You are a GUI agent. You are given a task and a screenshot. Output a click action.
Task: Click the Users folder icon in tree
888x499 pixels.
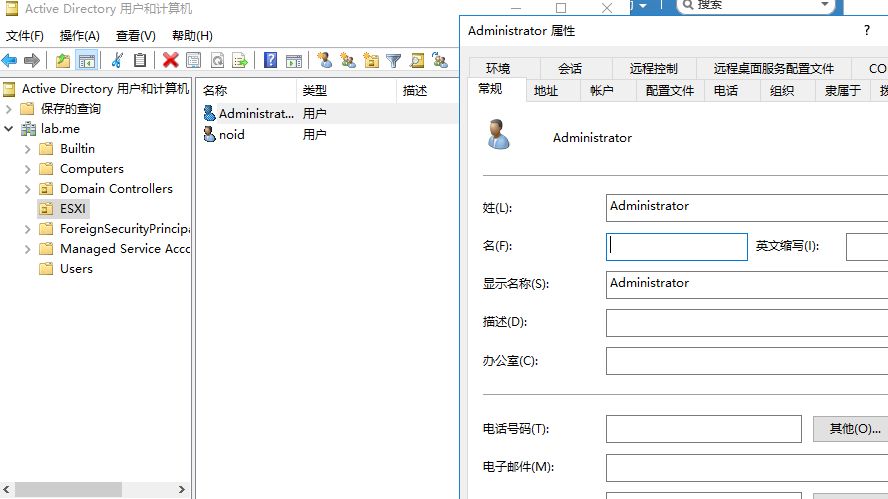[x=46, y=268]
